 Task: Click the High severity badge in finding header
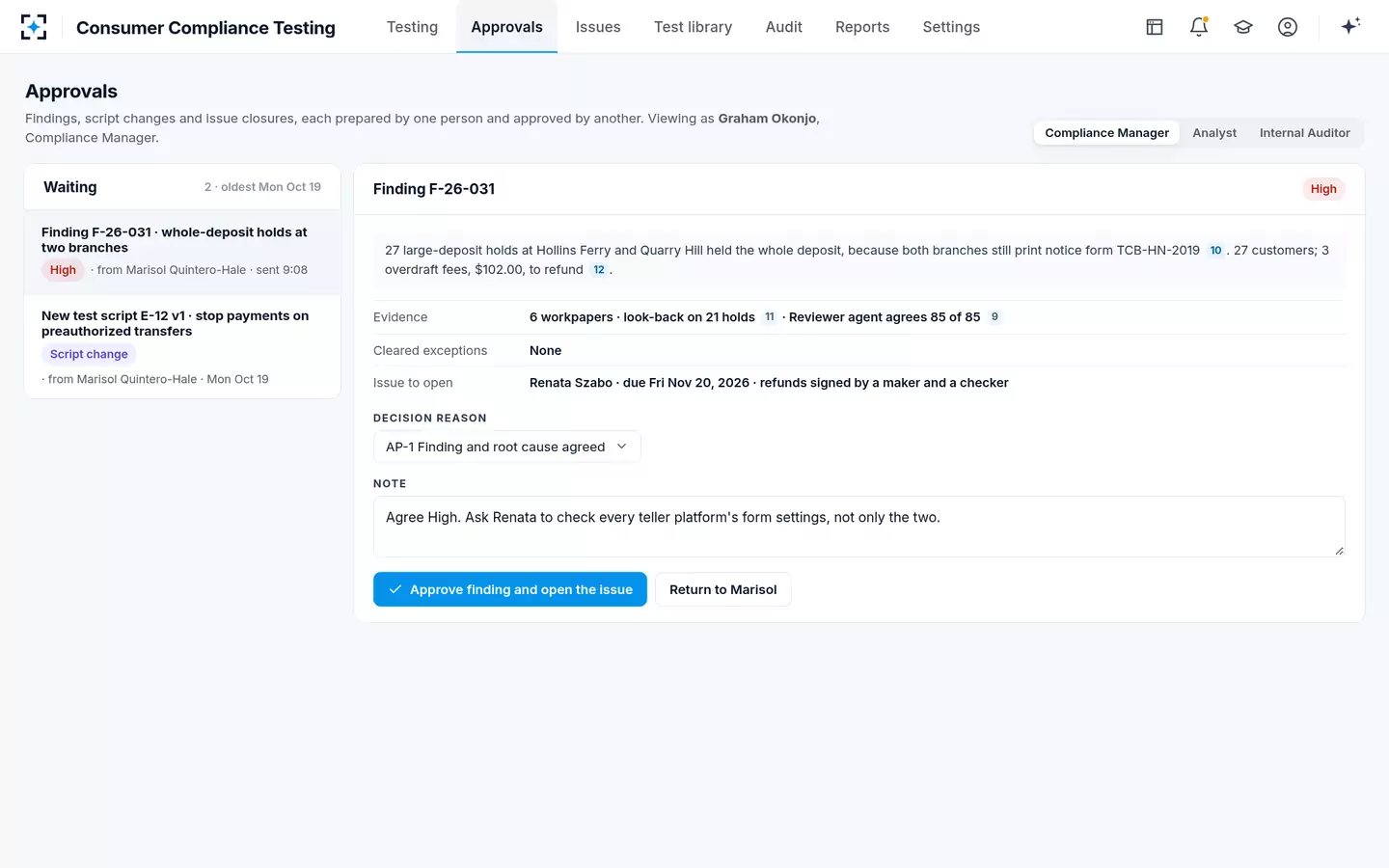click(x=1323, y=189)
